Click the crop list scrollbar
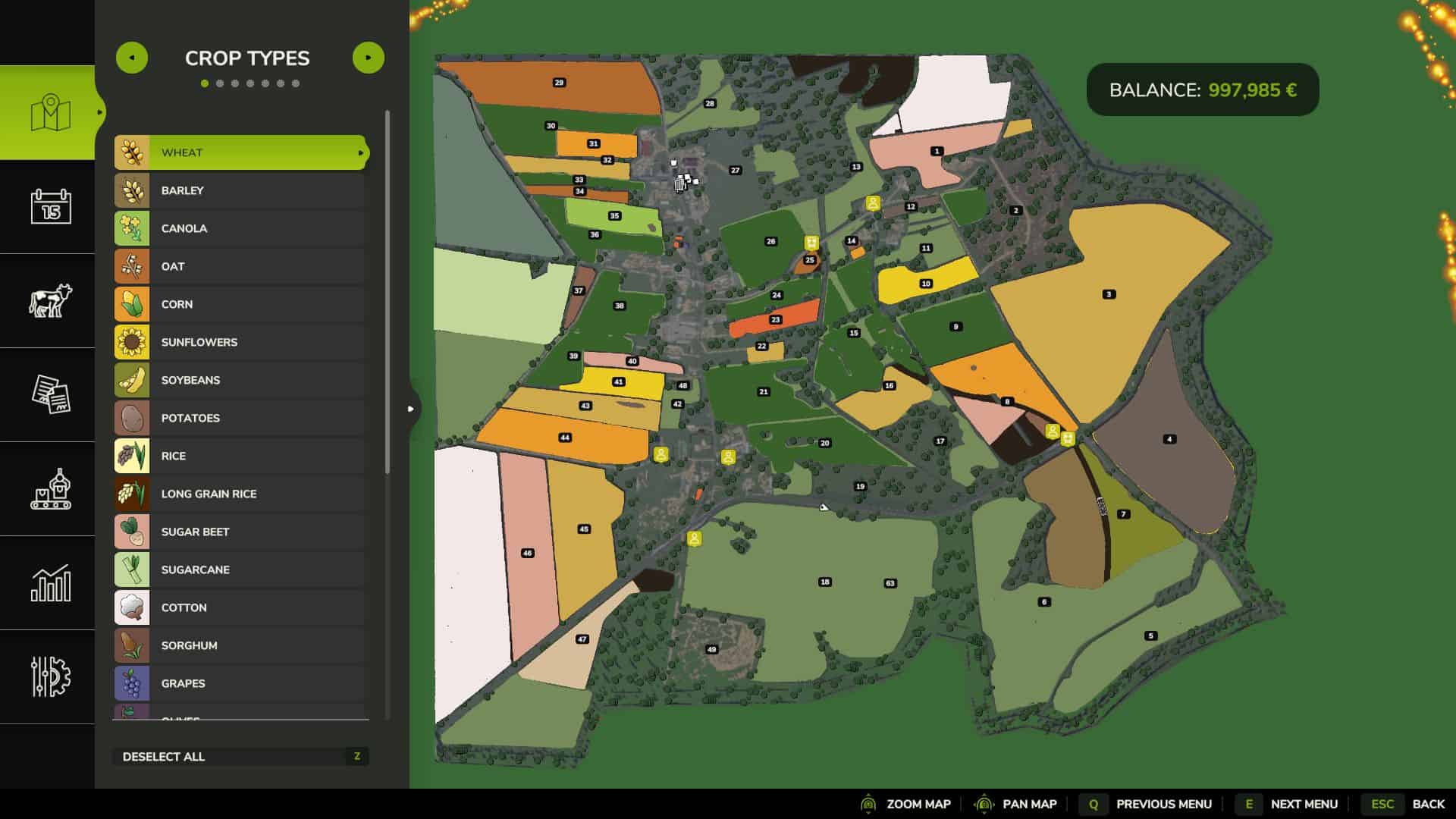 pos(388,292)
